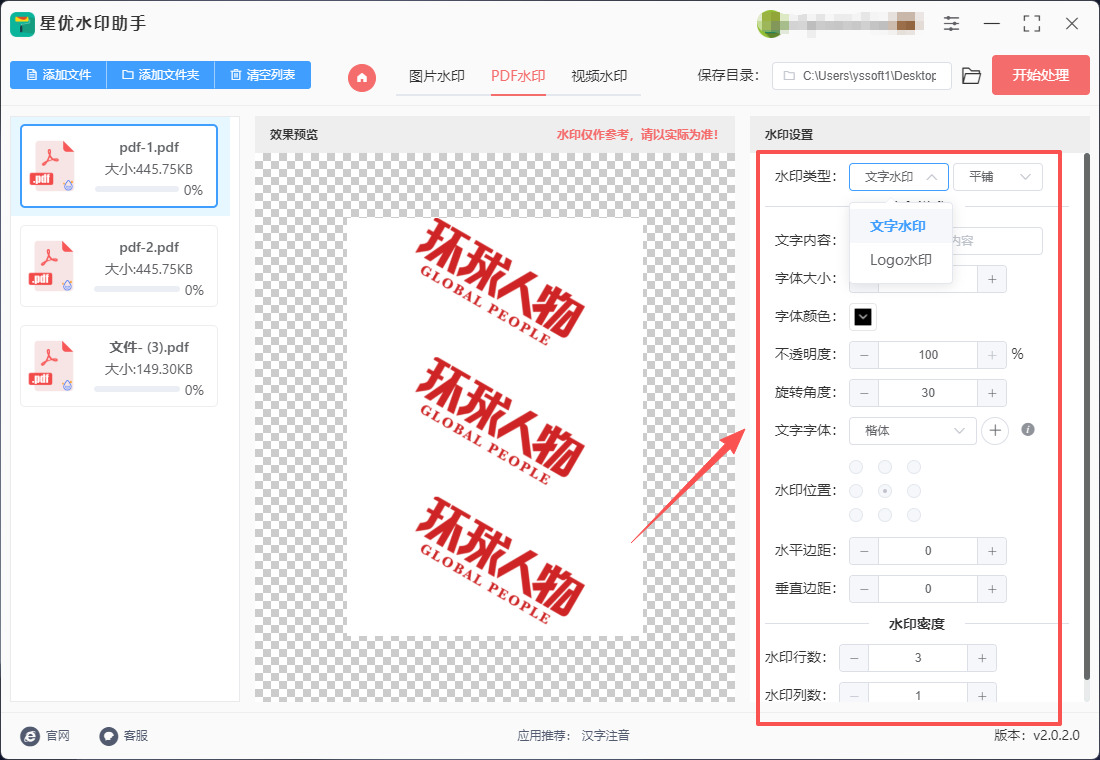Screen dimensions: 1100x760
Task: Click the app logo in the title bar
Action: click(x=22, y=24)
